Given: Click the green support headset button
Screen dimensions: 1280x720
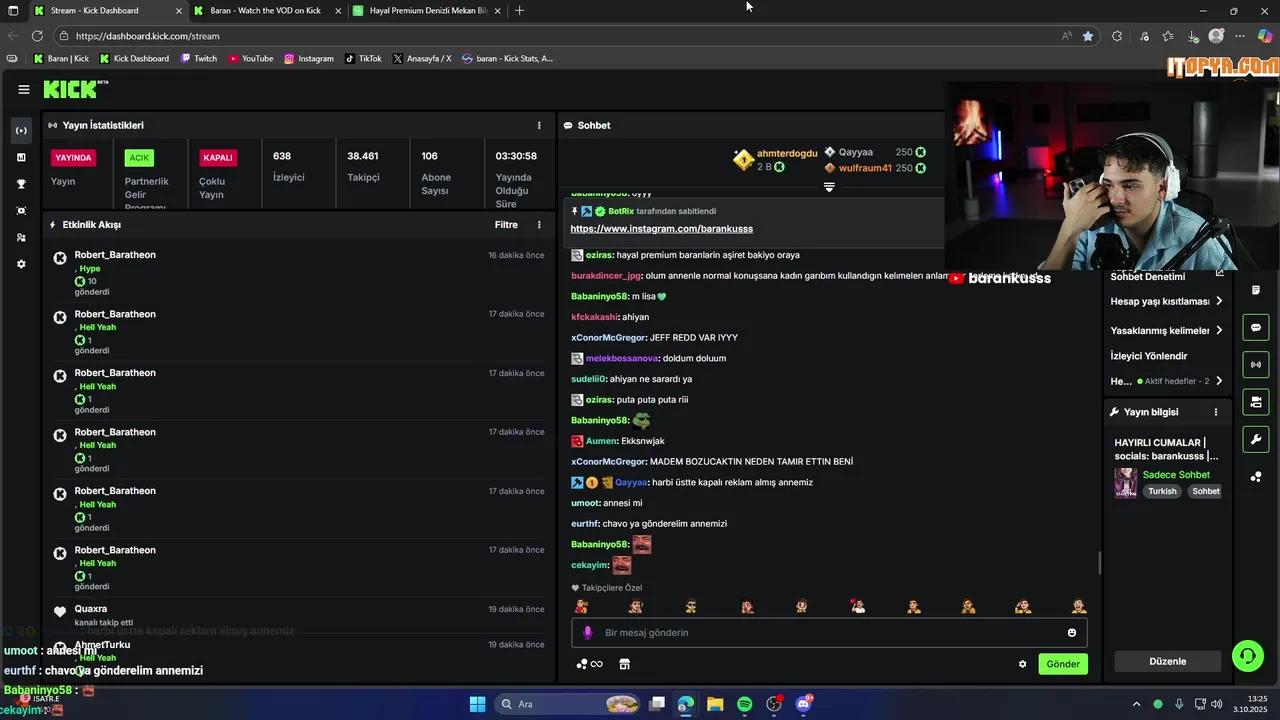Looking at the screenshot, I should point(1247,656).
